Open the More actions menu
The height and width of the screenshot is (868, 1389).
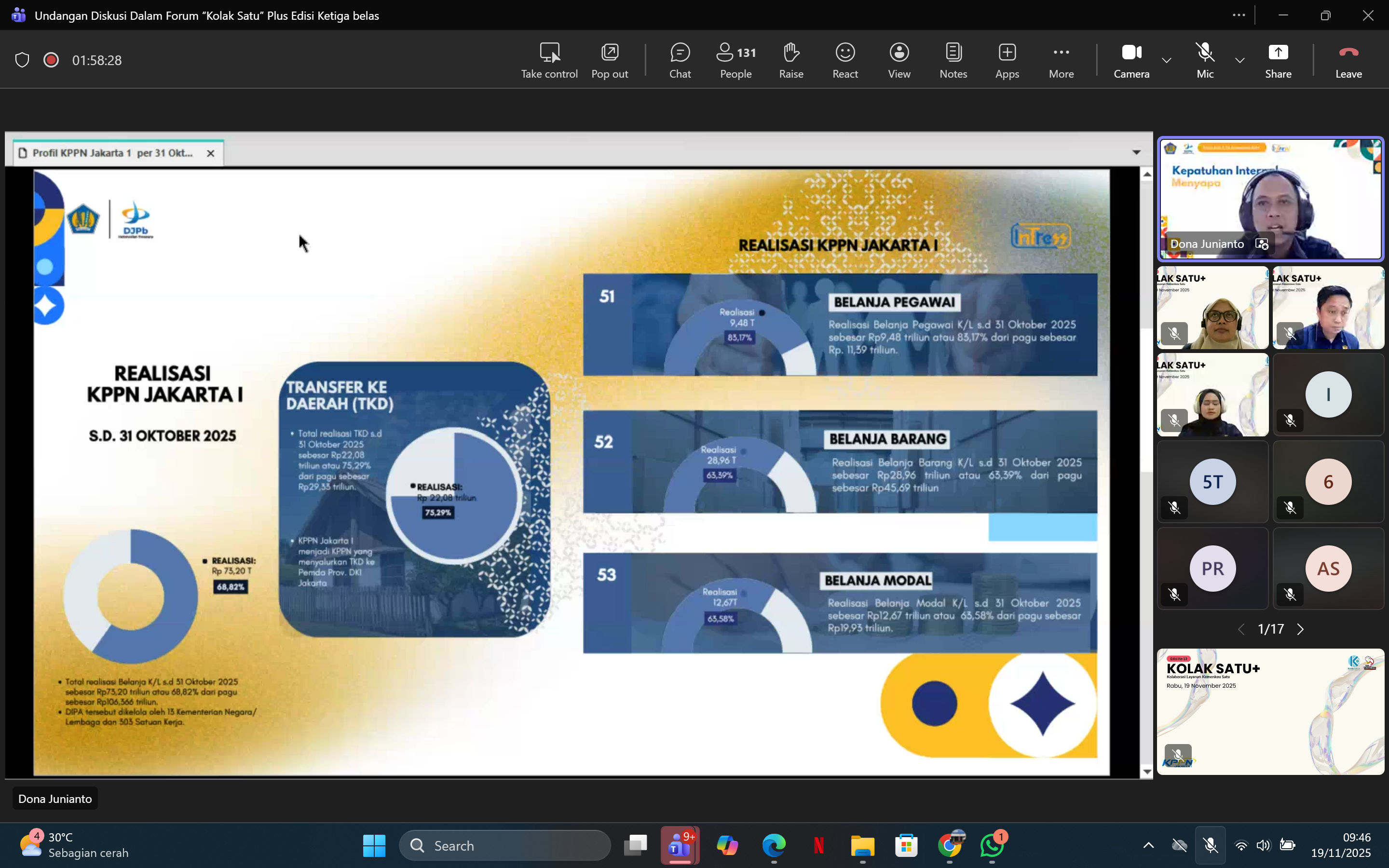coord(1061,60)
